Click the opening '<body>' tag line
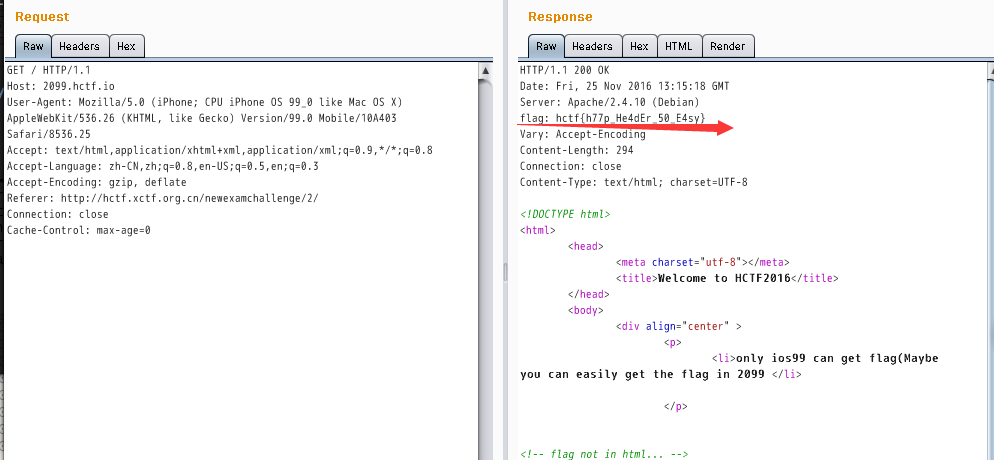 click(x=586, y=310)
